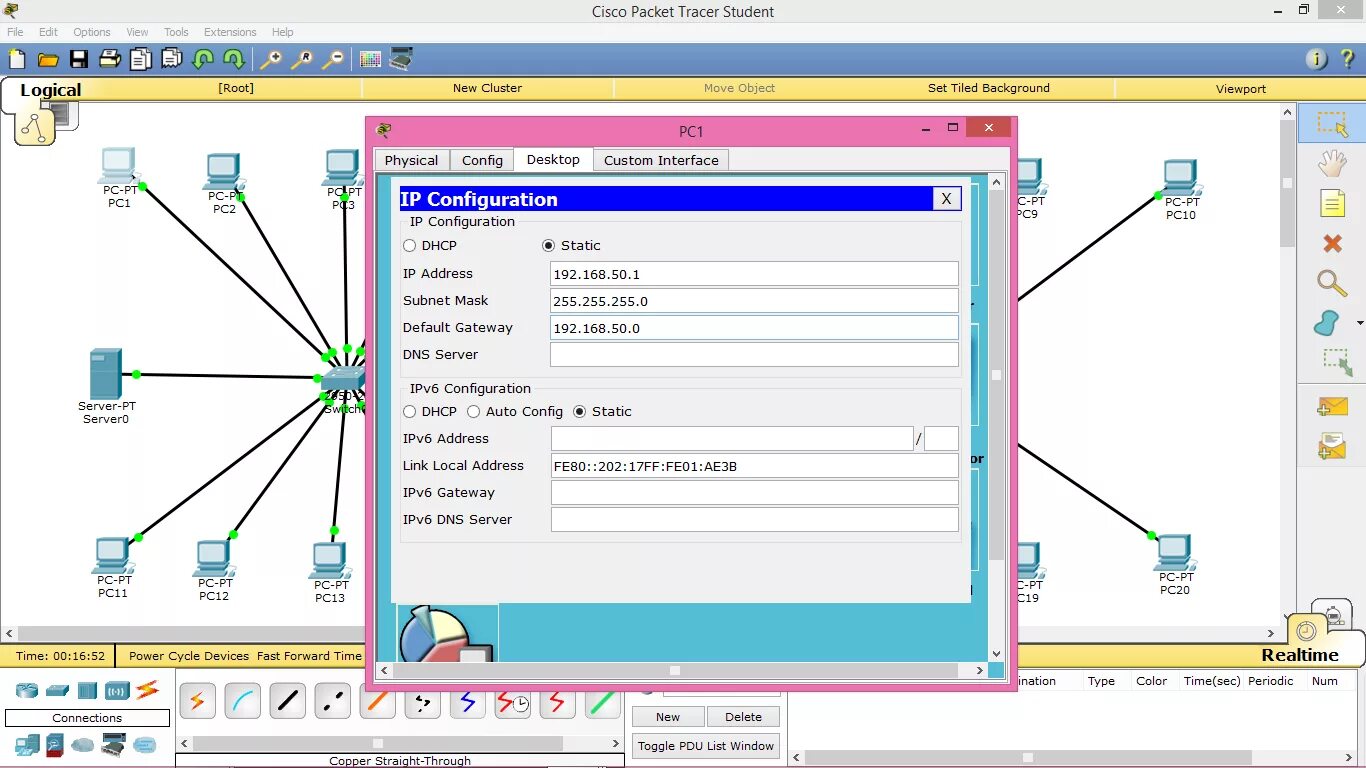Select the Inspect magnifier tool
Image resolution: width=1366 pixels, height=768 pixels.
1332,283
